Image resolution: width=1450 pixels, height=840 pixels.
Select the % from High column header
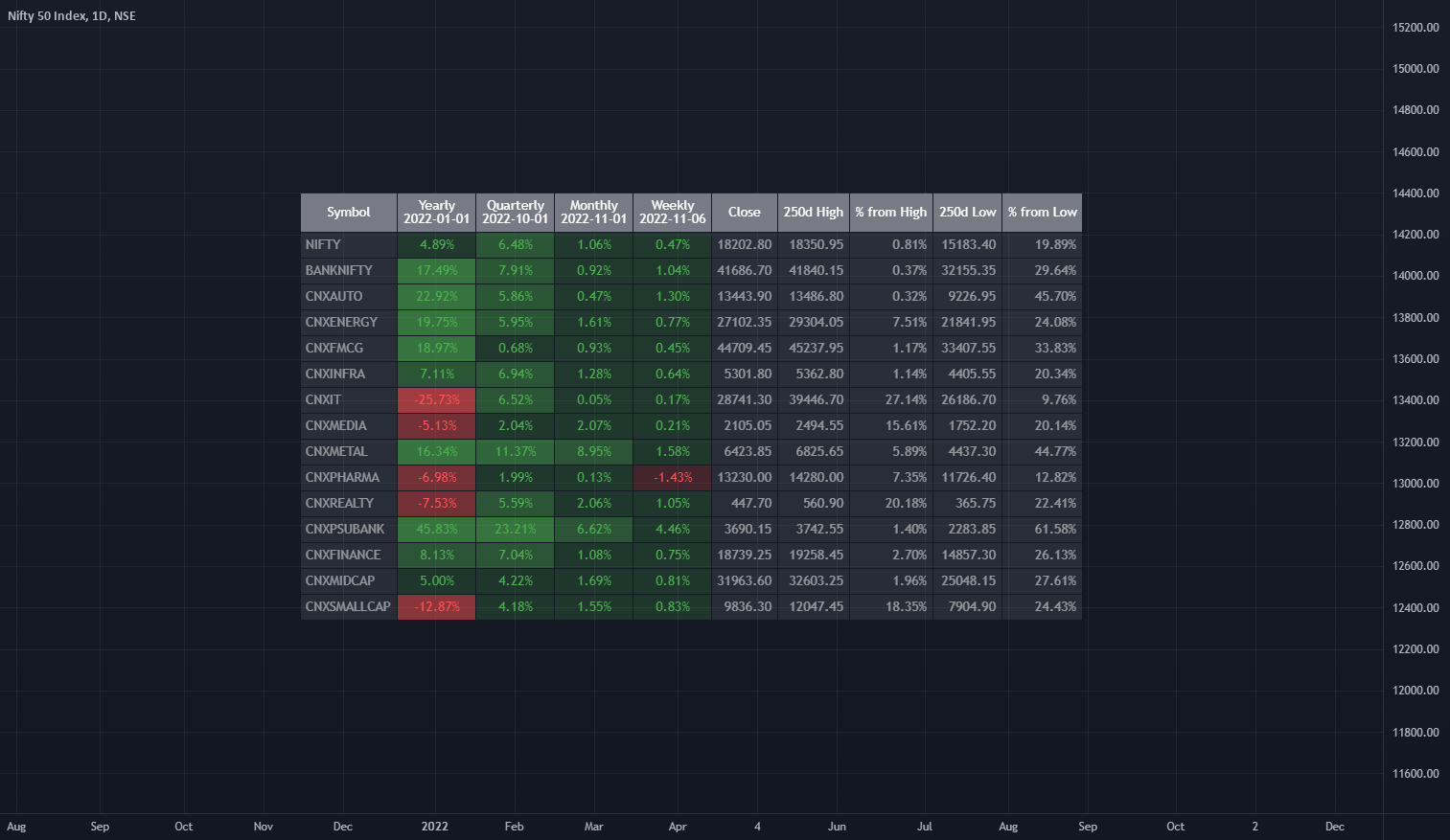pyautogui.click(x=891, y=213)
